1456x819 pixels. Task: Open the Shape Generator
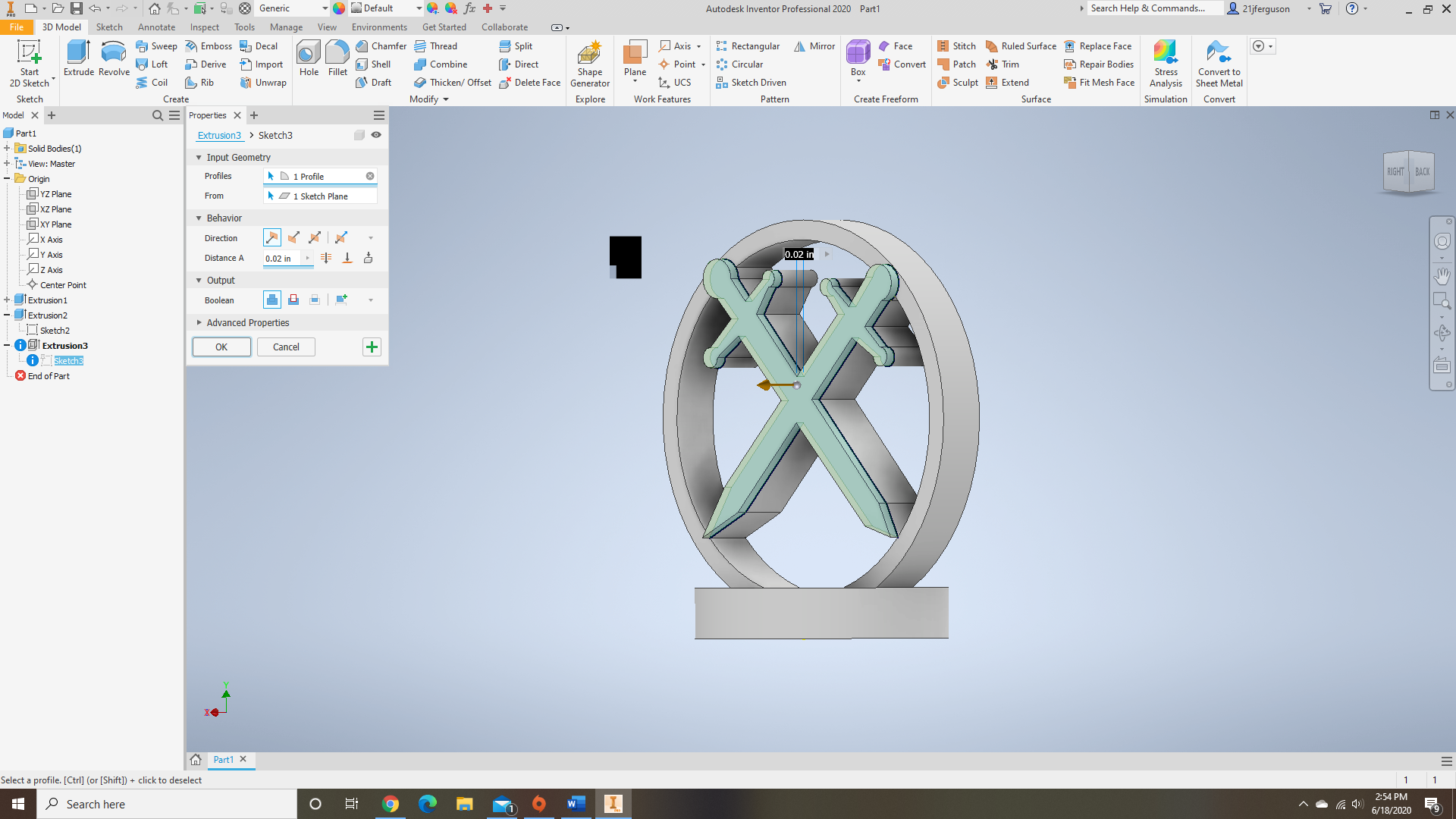point(590,64)
